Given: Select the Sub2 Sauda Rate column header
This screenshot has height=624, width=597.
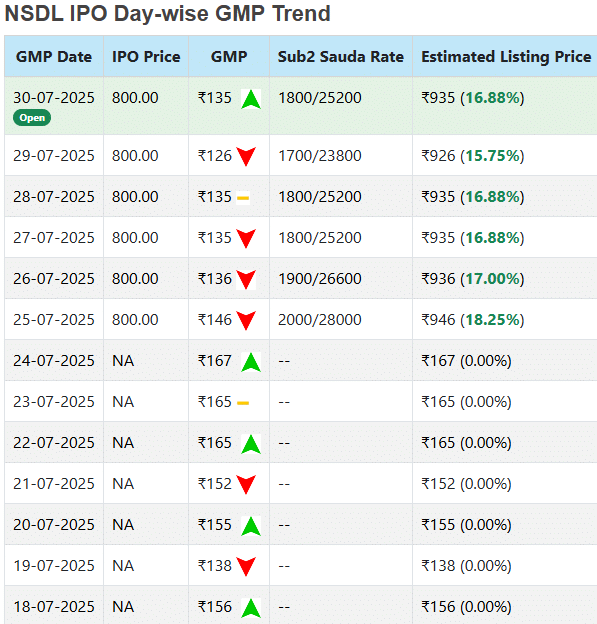Looking at the screenshot, I should point(341,57).
